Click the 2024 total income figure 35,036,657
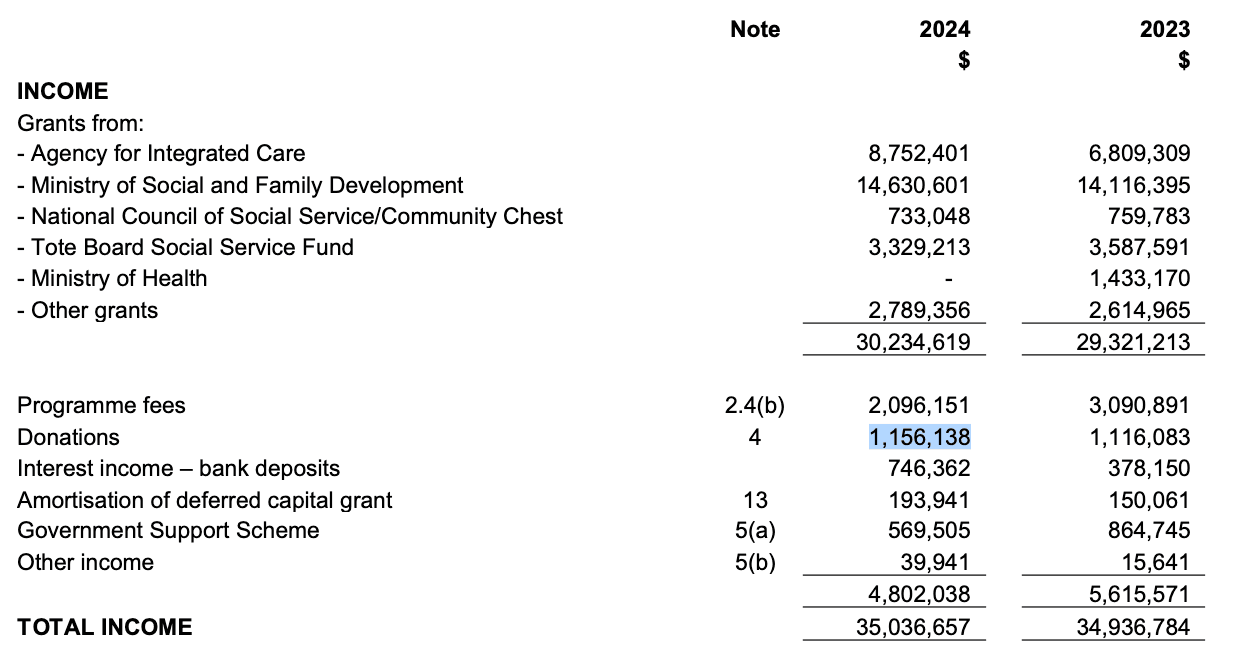This screenshot has width=1249, height=670. point(913,627)
